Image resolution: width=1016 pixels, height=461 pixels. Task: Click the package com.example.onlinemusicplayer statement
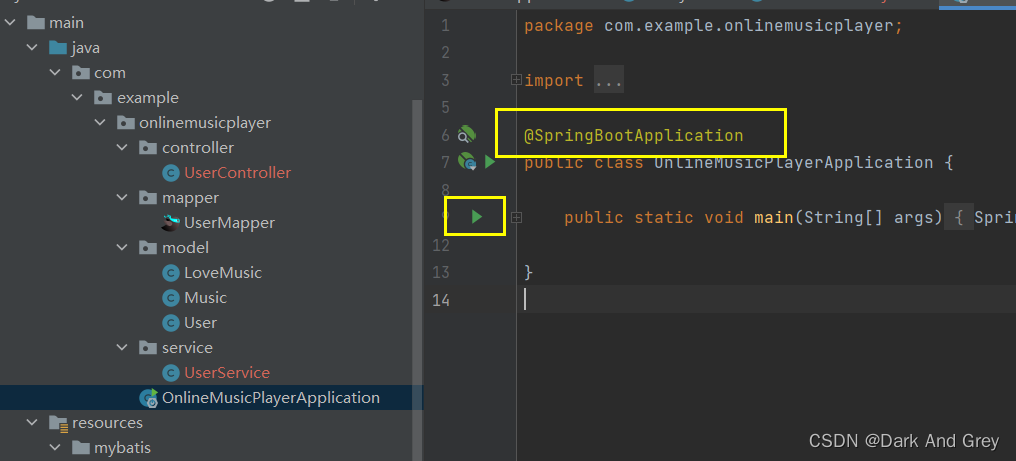point(713,27)
